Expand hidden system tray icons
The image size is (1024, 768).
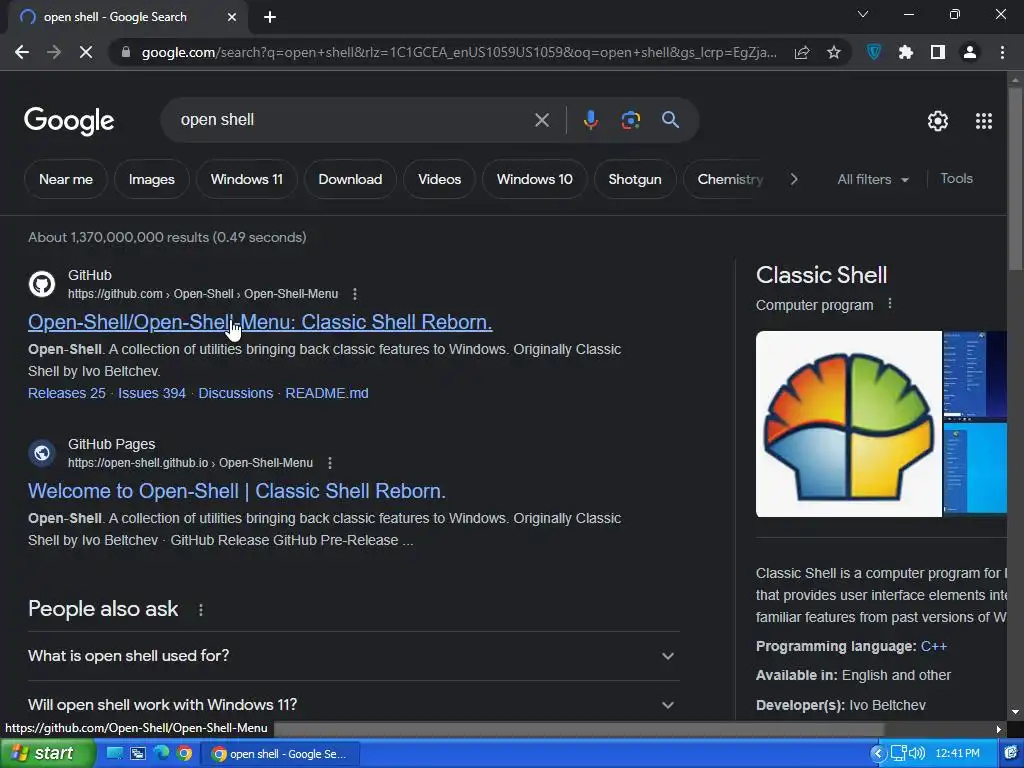(x=878, y=754)
